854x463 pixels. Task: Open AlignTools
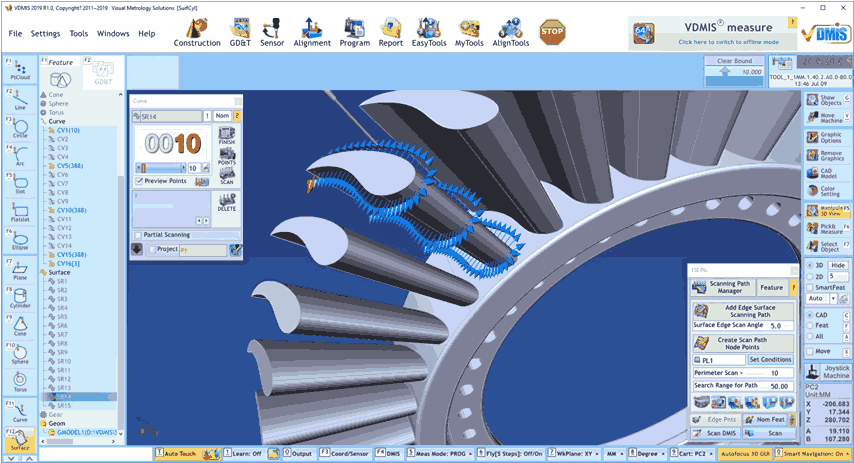tap(510, 33)
